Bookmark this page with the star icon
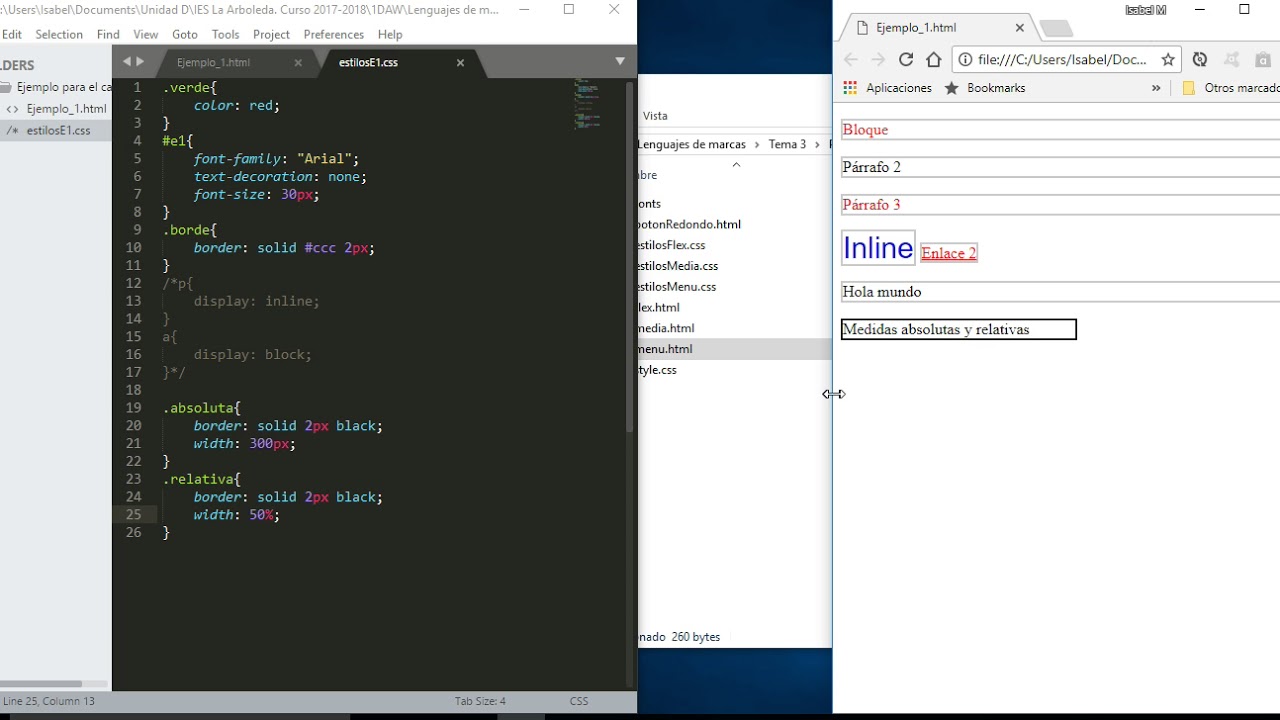Viewport: 1280px width, 720px height. [1168, 59]
